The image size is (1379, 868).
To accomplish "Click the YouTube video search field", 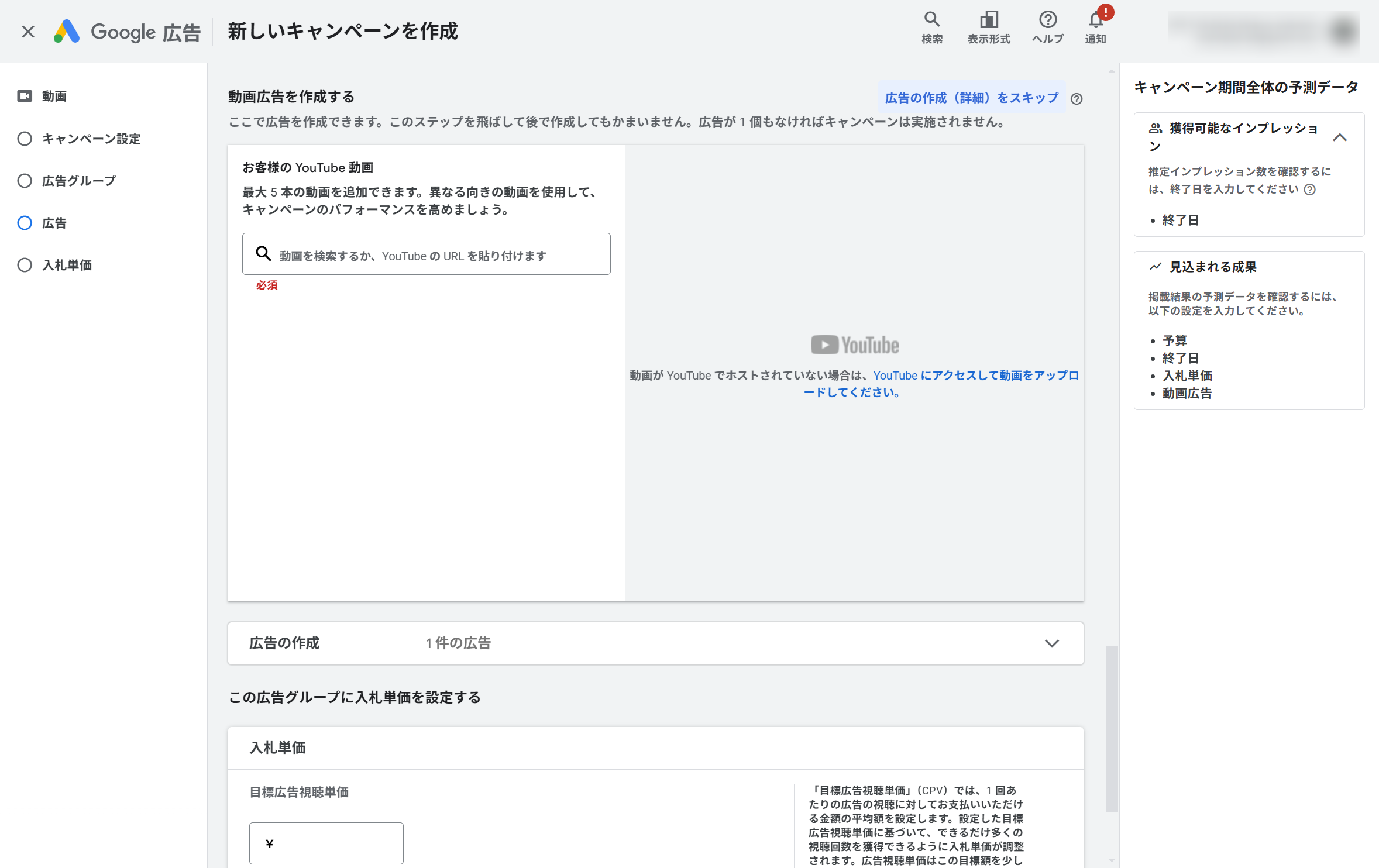I will [x=427, y=254].
